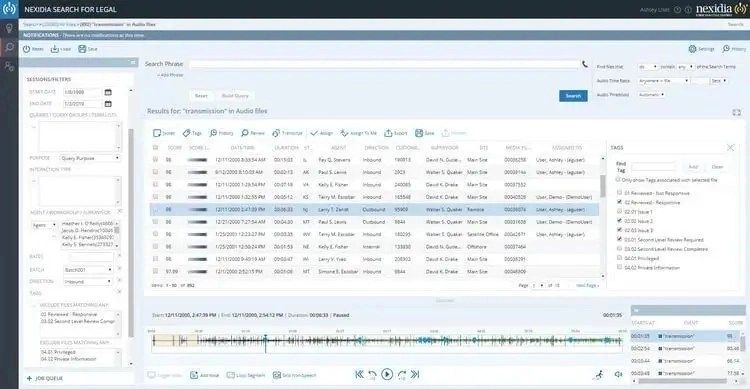750x389 pixels.
Task: Open the results page number dropdown
Action: (x=538, y=285)
